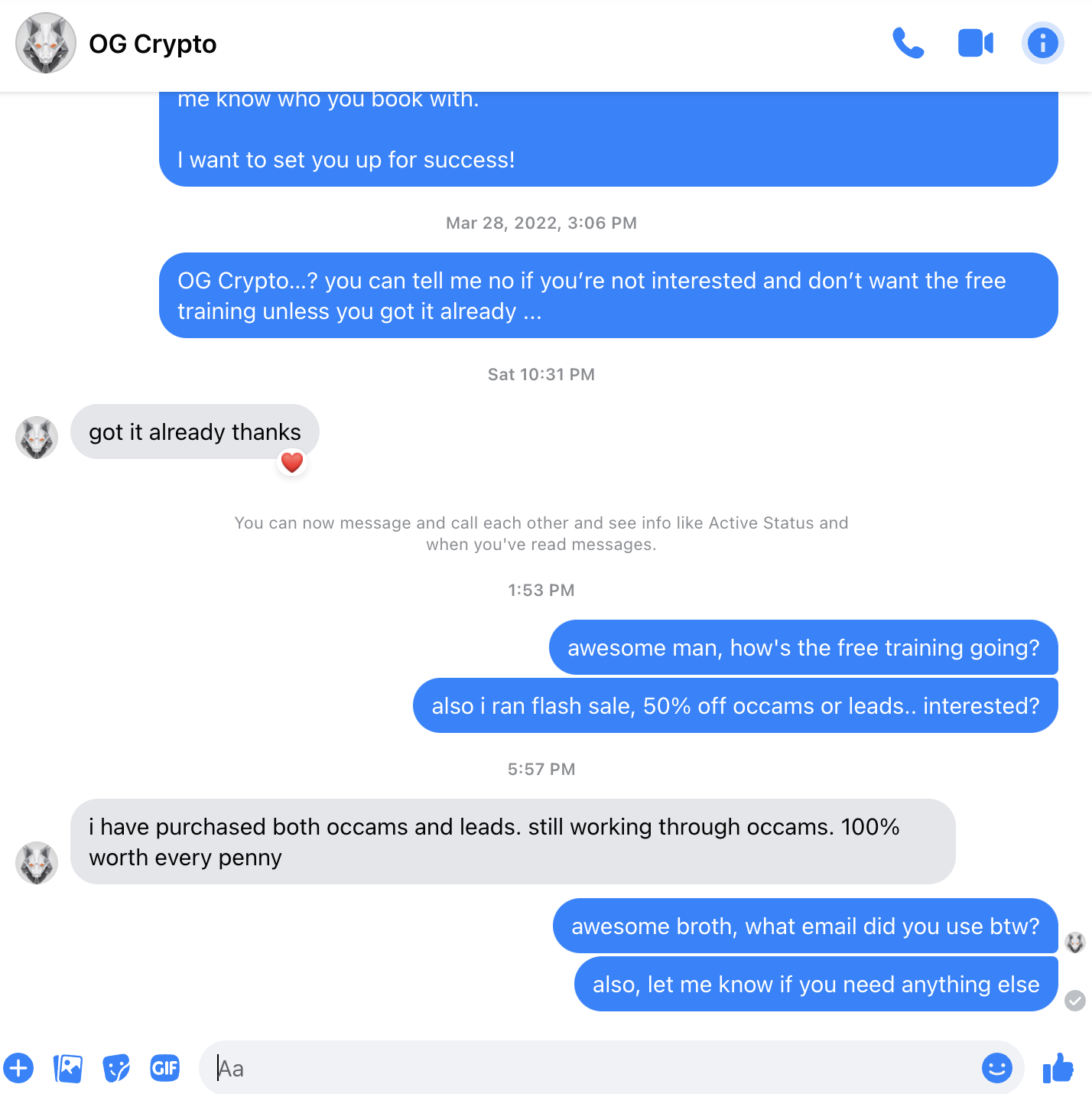Click the heart reaction on 'got it already thanks'

pos(292,462)
